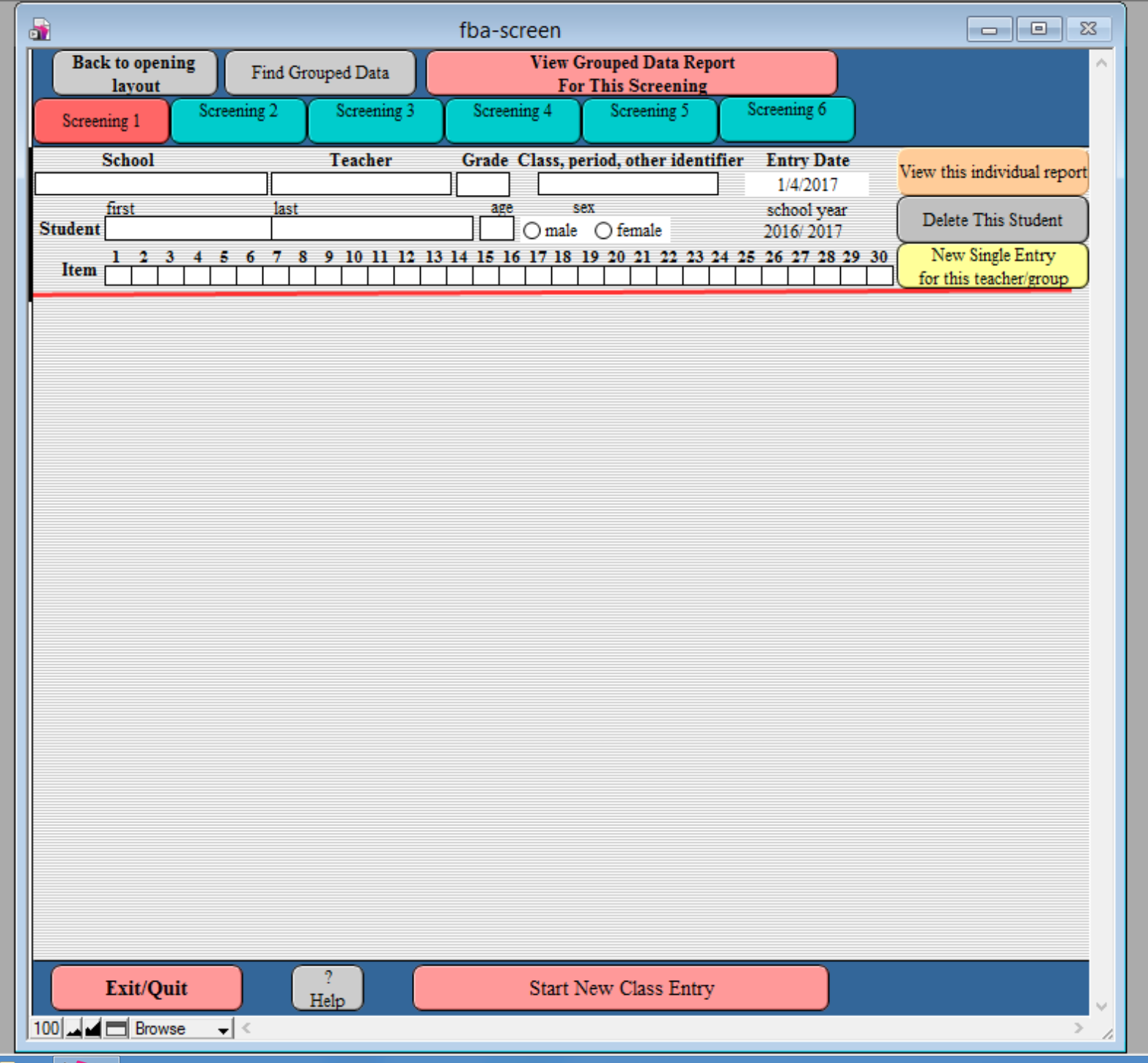Click the scroll up arrow on the right

(x=1101, y=63)
